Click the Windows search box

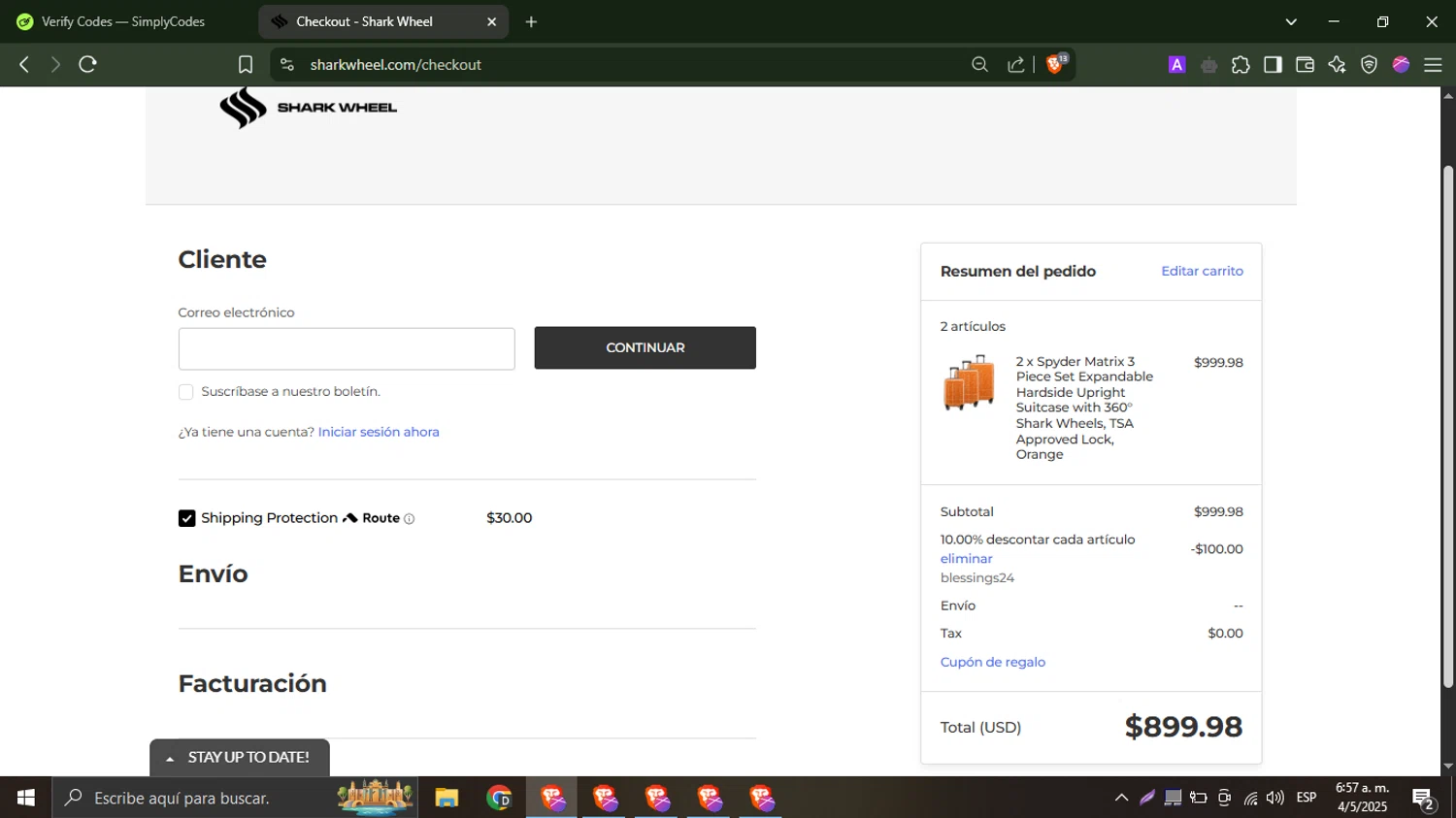tap(235, 798)
